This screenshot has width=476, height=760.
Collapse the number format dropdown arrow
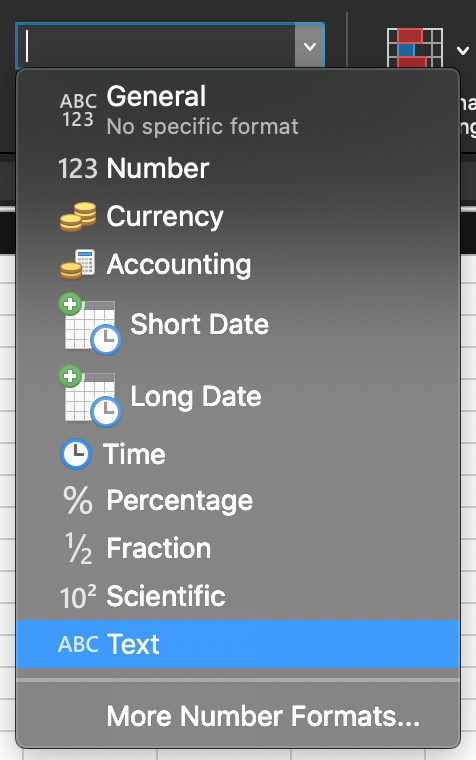309,47
